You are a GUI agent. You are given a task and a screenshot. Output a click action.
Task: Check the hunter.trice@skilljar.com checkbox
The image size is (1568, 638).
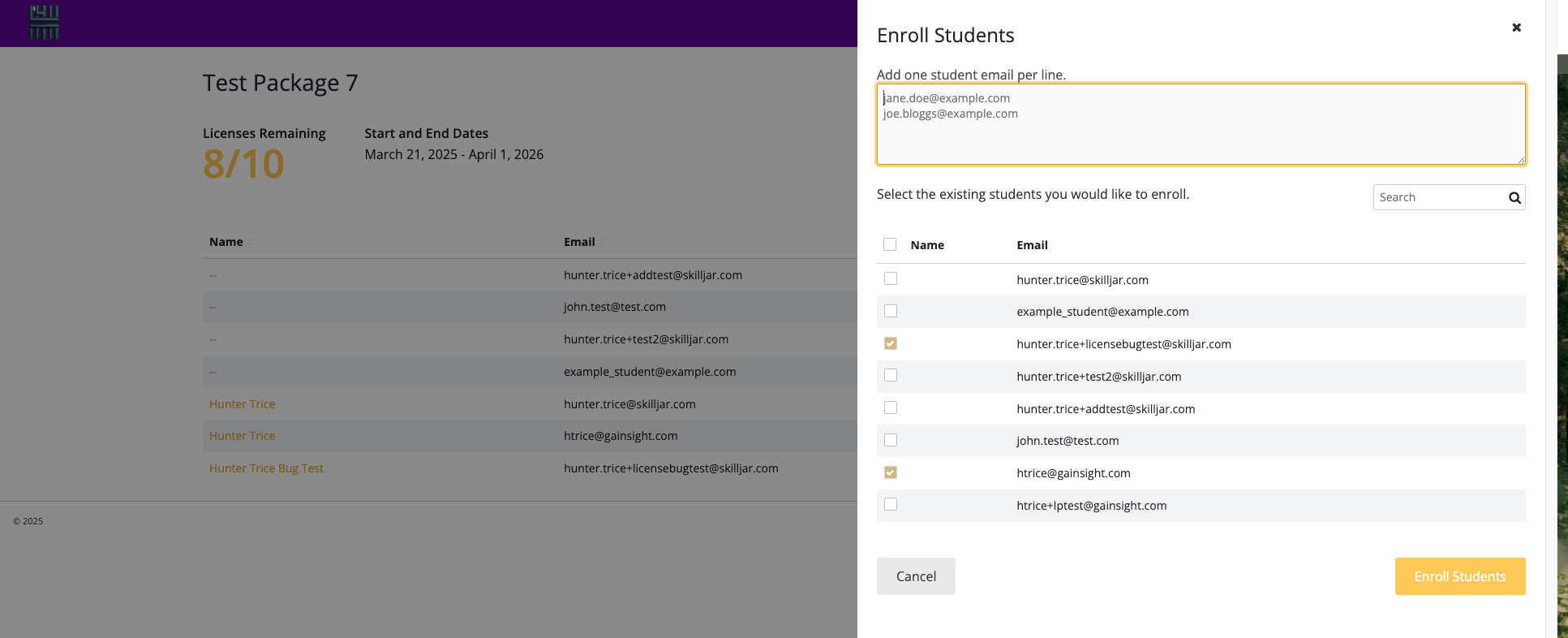[x=891, y=278]
